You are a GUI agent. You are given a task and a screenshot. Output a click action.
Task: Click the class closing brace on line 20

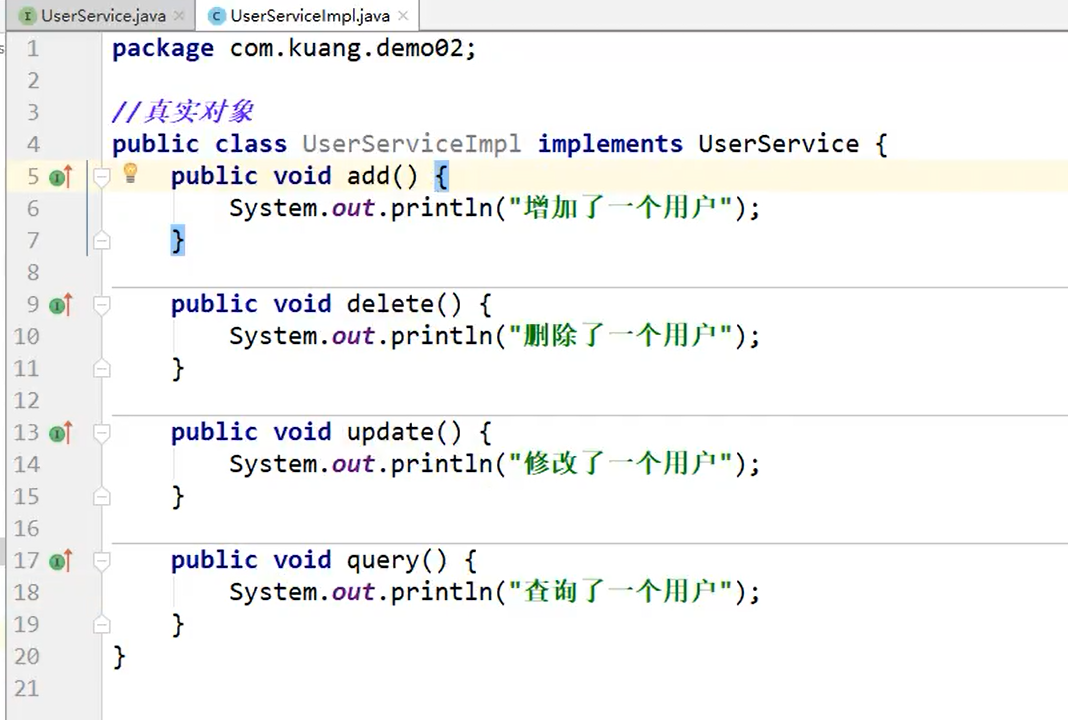[x=119, y=657]
